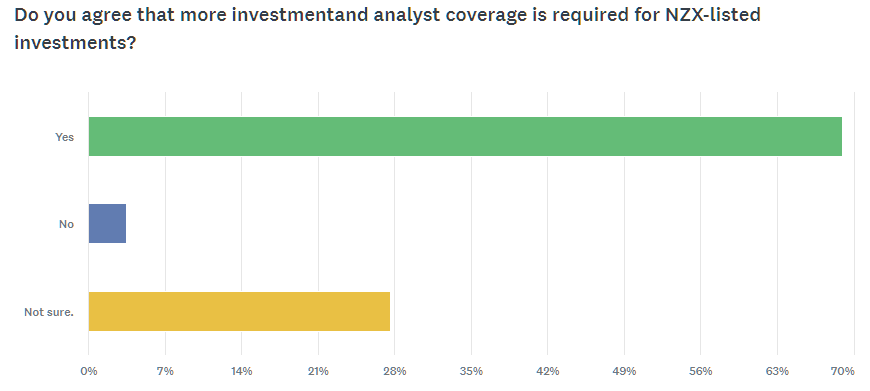870x391 pixels.
Task: Select the No category label
Action: click(67, 224)
